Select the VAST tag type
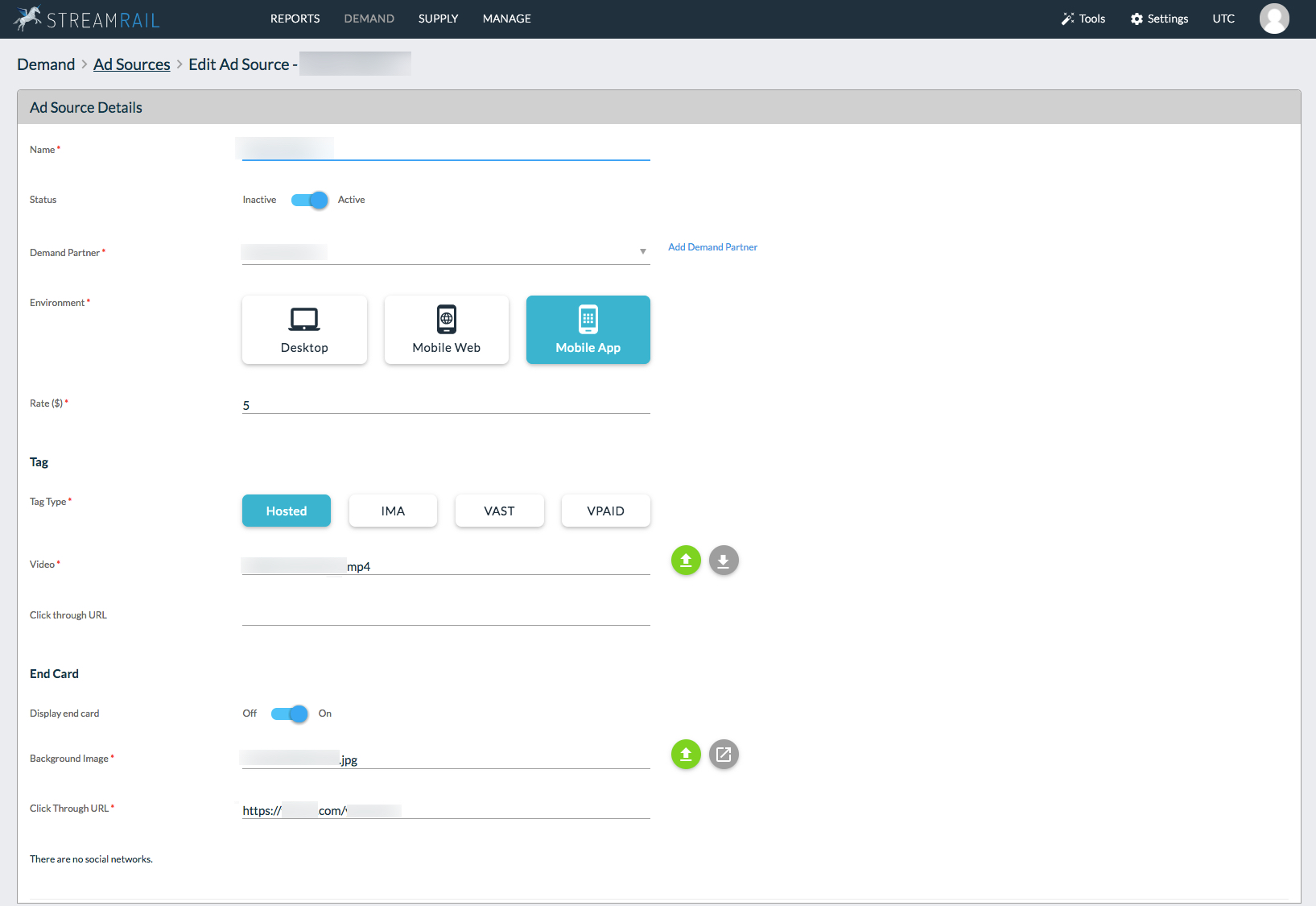Image resolution: width=1316 pixels, height=906 pixels. pos(499,511)
